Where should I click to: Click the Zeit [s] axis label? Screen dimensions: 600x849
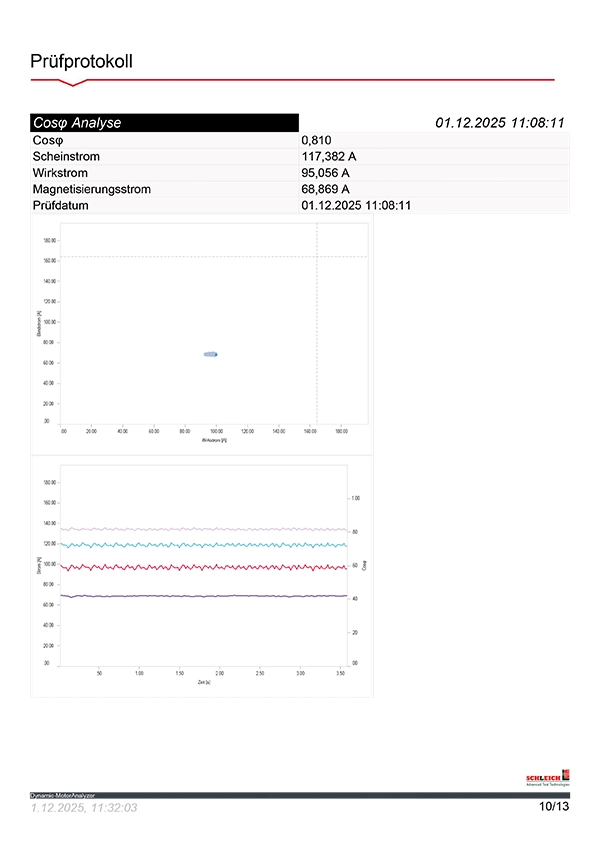pos(203,682)
